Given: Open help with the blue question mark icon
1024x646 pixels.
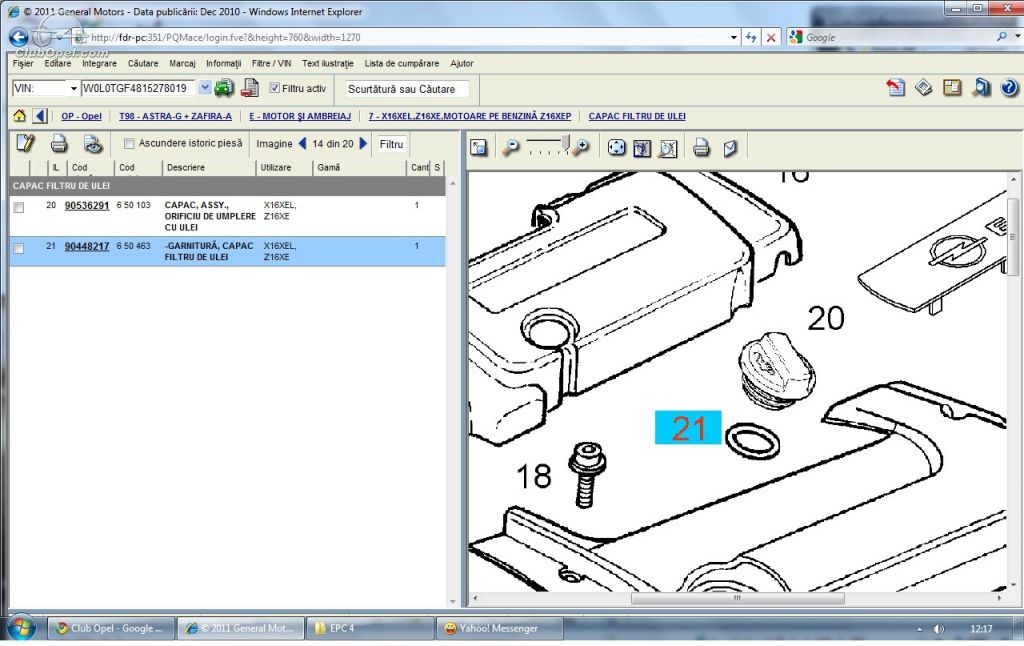Looking at the screenshot, I should point(1009,88).
